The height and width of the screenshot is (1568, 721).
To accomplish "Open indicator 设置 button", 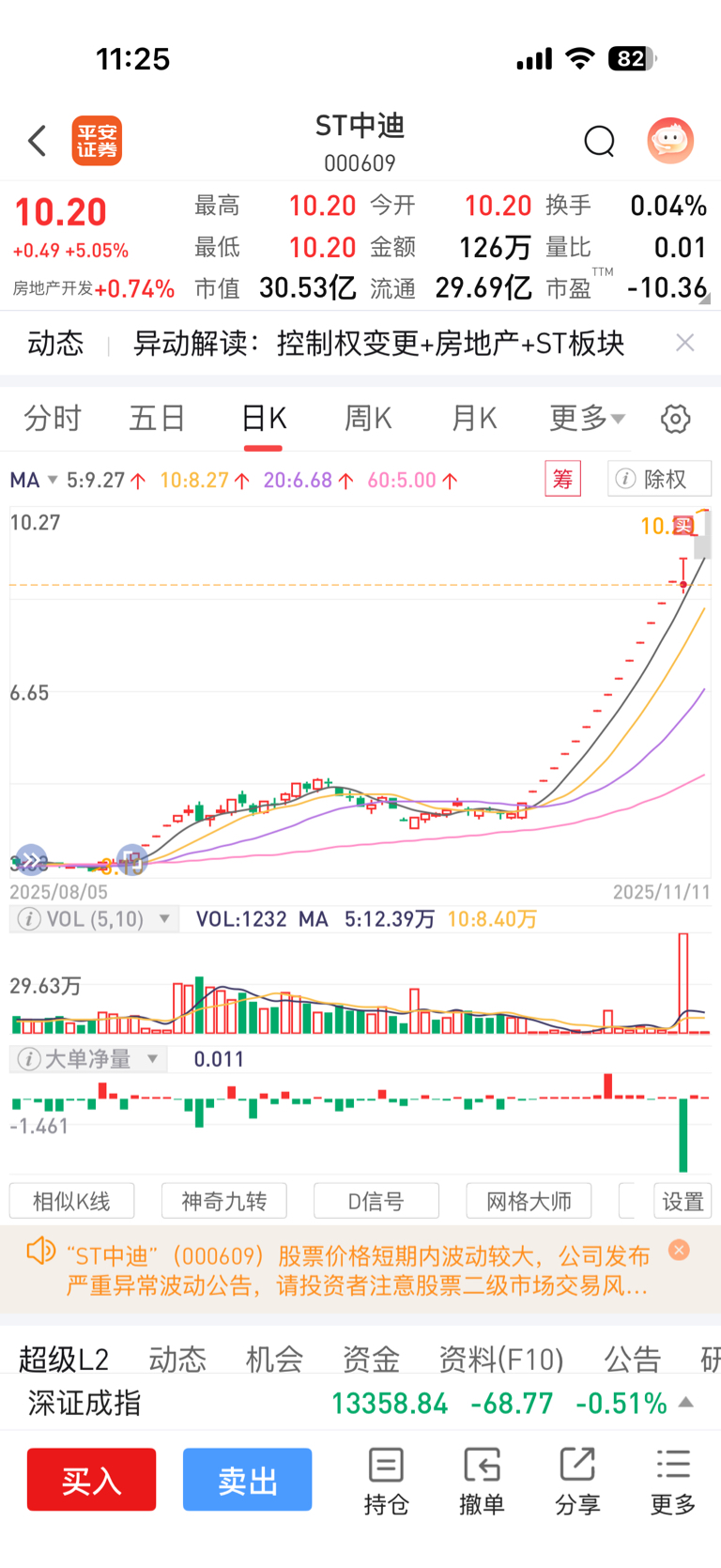I will point(683,1201).
